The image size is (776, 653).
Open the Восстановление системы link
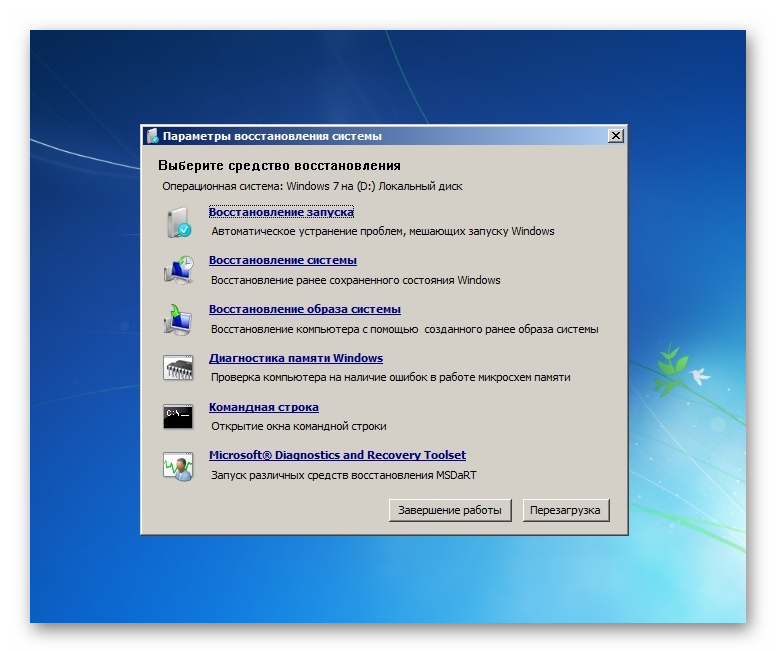283,260
